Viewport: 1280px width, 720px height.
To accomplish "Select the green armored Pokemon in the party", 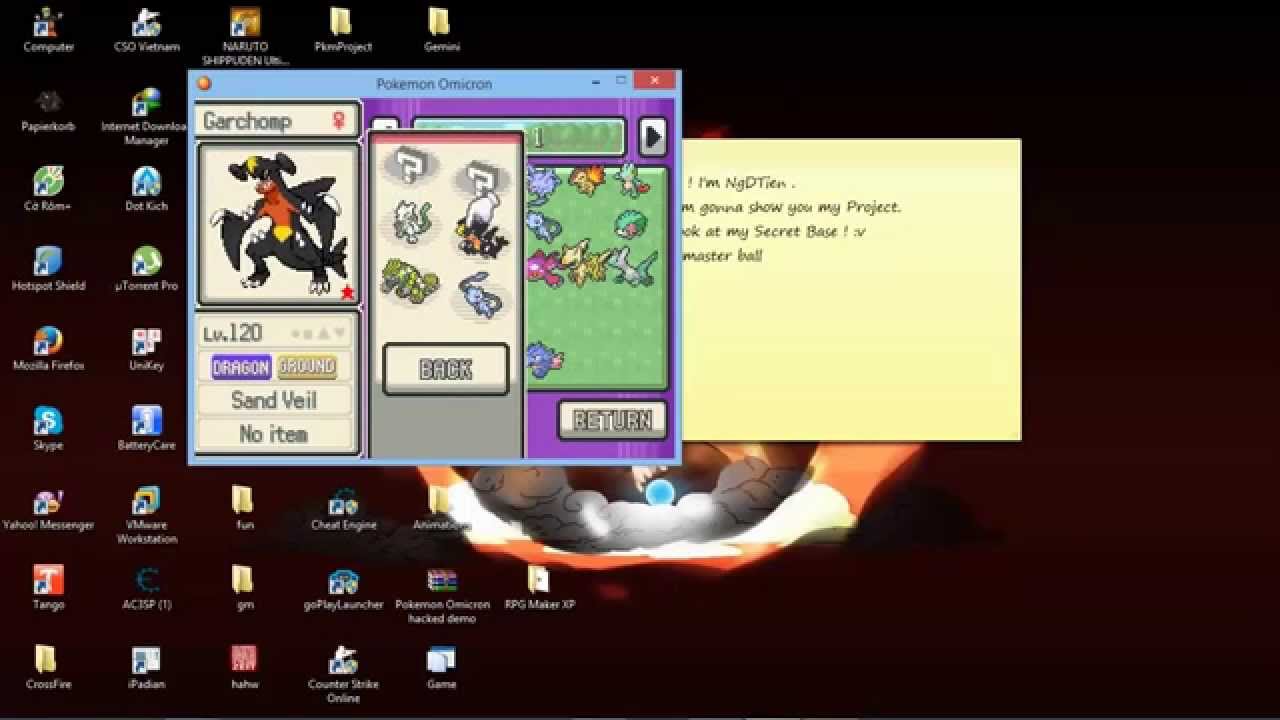I will [410, 280].
